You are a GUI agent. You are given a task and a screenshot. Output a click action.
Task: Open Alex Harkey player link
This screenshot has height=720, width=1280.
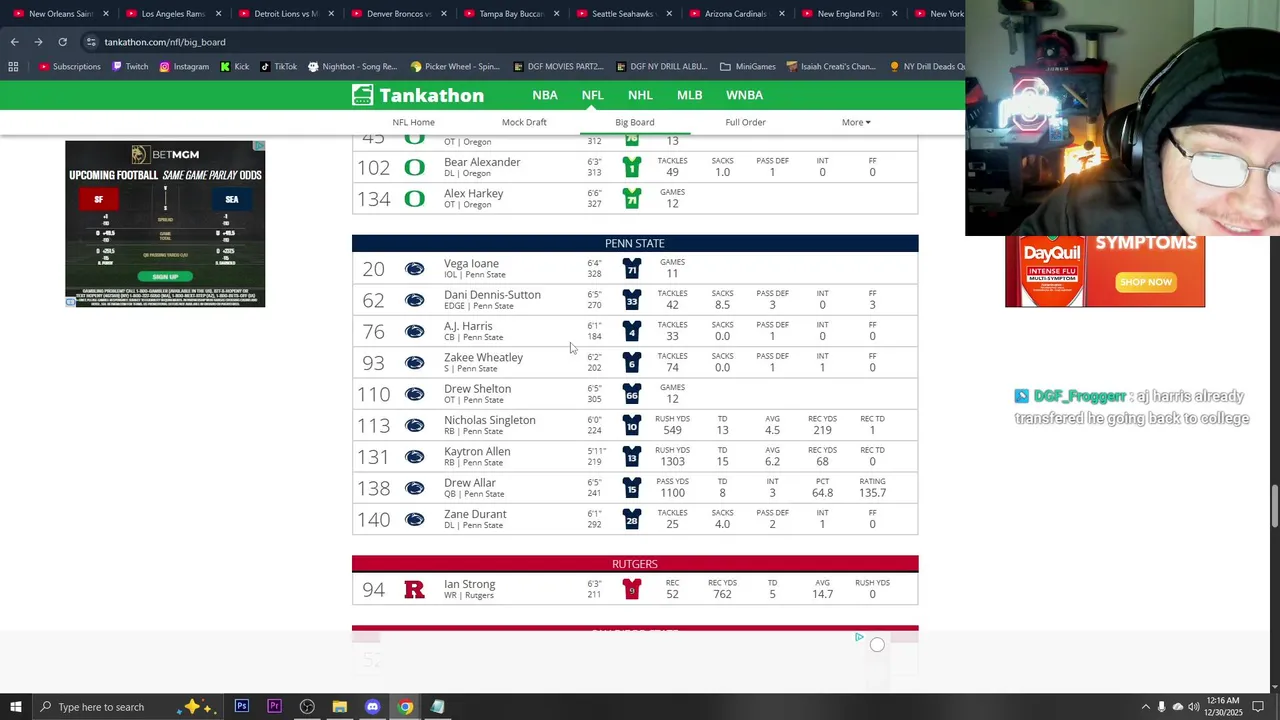(x=474, y=193)
